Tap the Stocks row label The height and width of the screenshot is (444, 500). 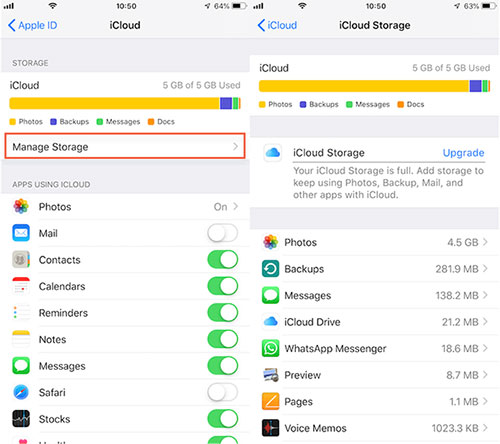coord(55,419)
